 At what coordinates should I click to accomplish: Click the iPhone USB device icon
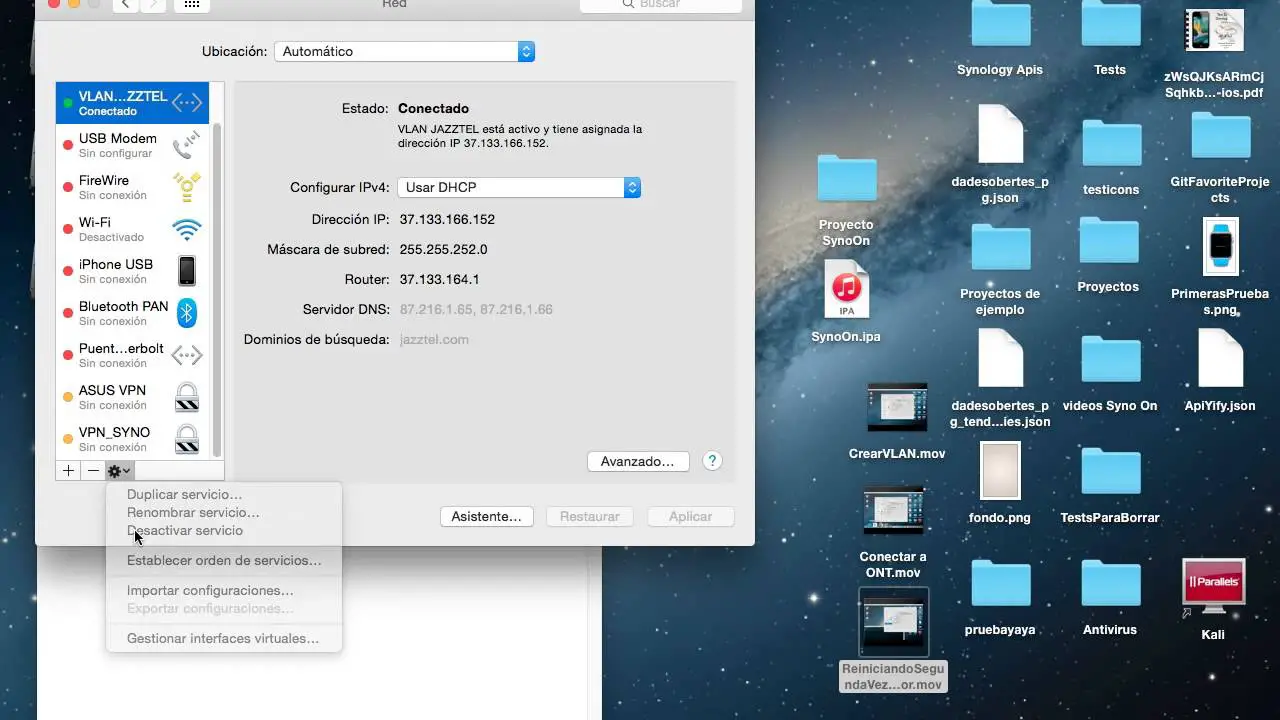(186, 270)
